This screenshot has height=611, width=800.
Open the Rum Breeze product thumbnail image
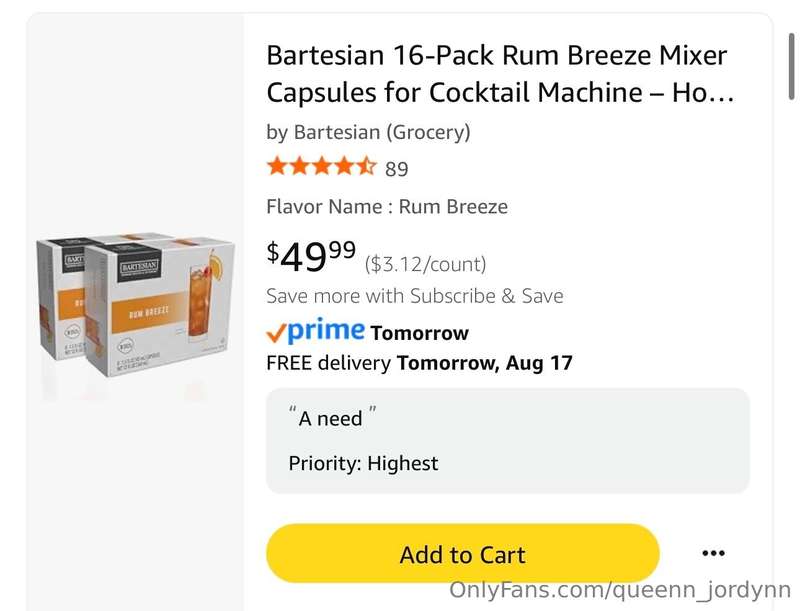pyautogui.click(x=136, y=306)
